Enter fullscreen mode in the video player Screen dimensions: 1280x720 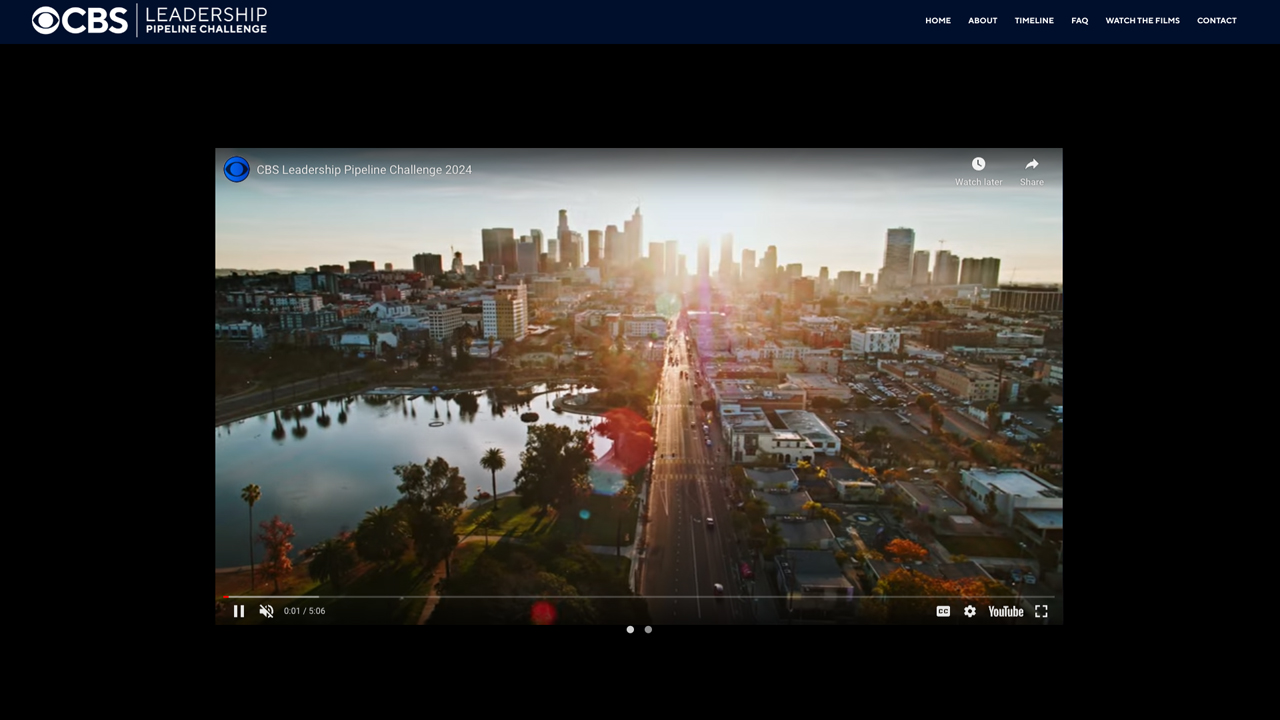click(1041, 611)
